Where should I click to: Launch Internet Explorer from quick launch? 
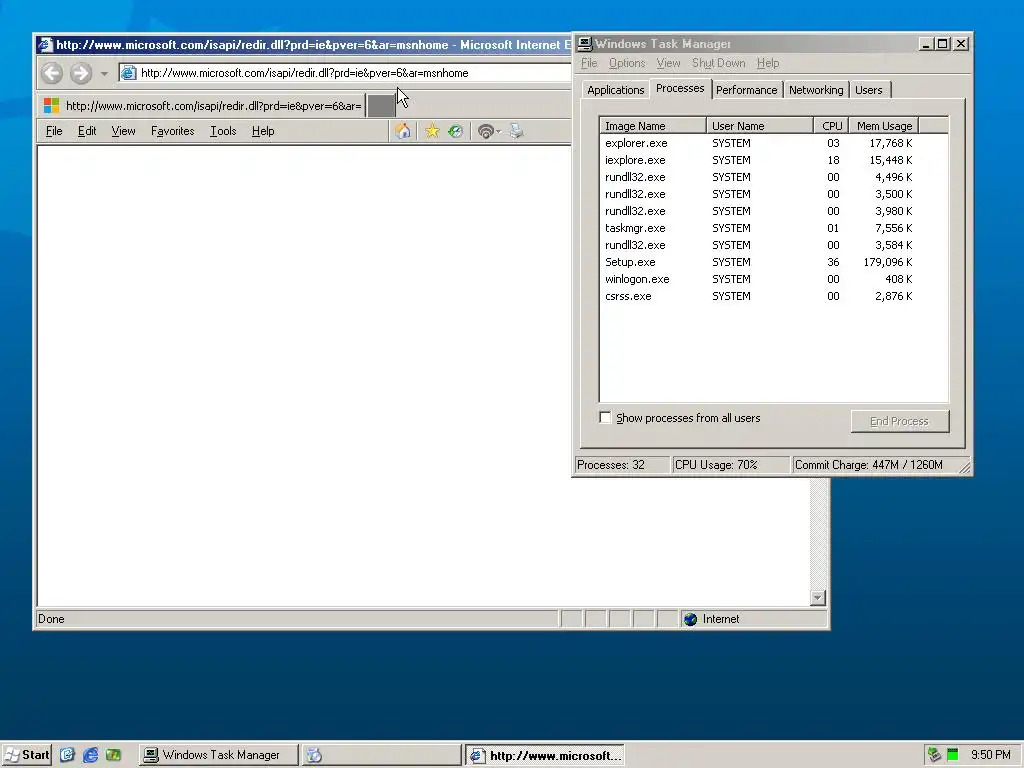tap(91, 755)
